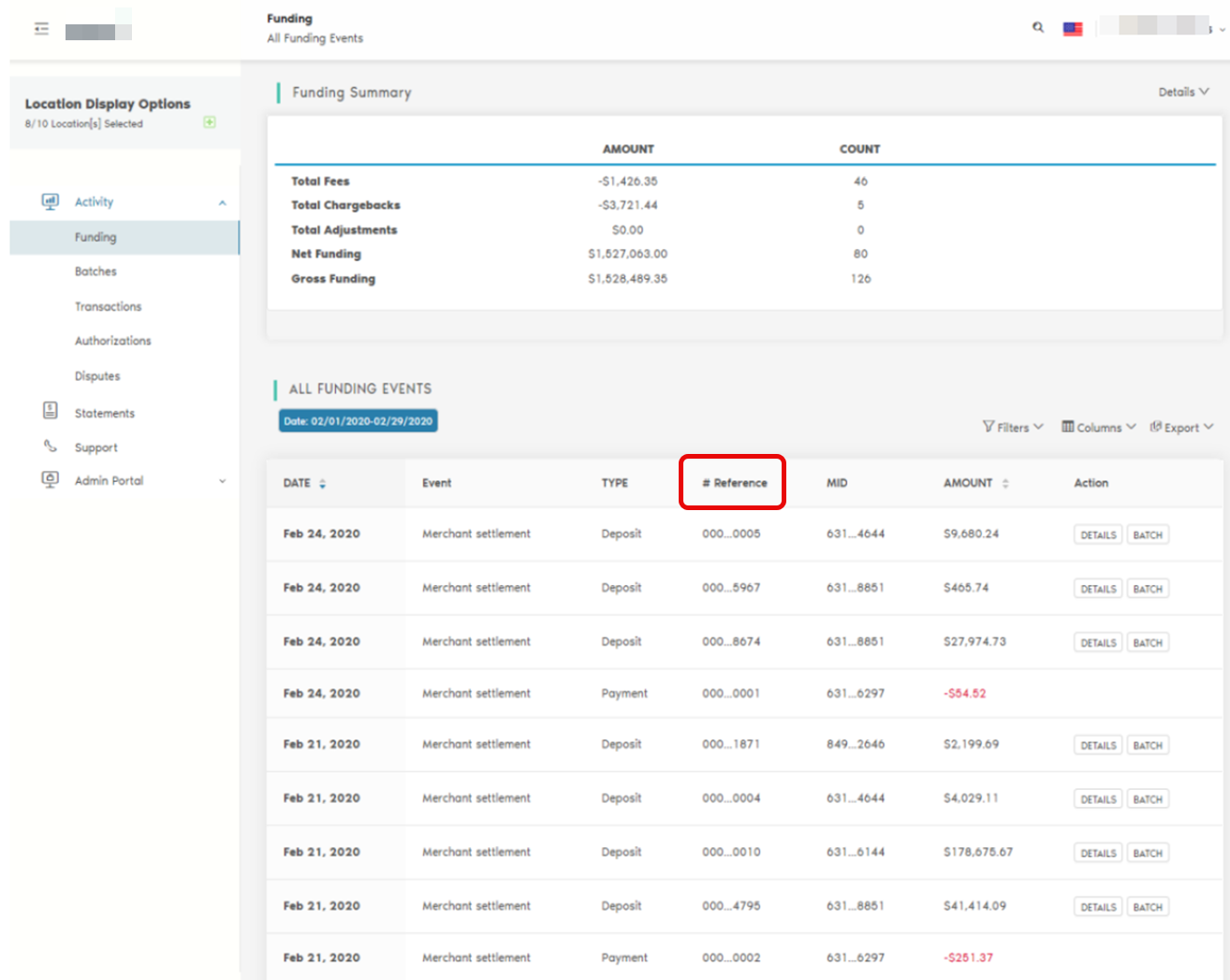
Task: Click the MID column header
Action: [x=837, y=483]
